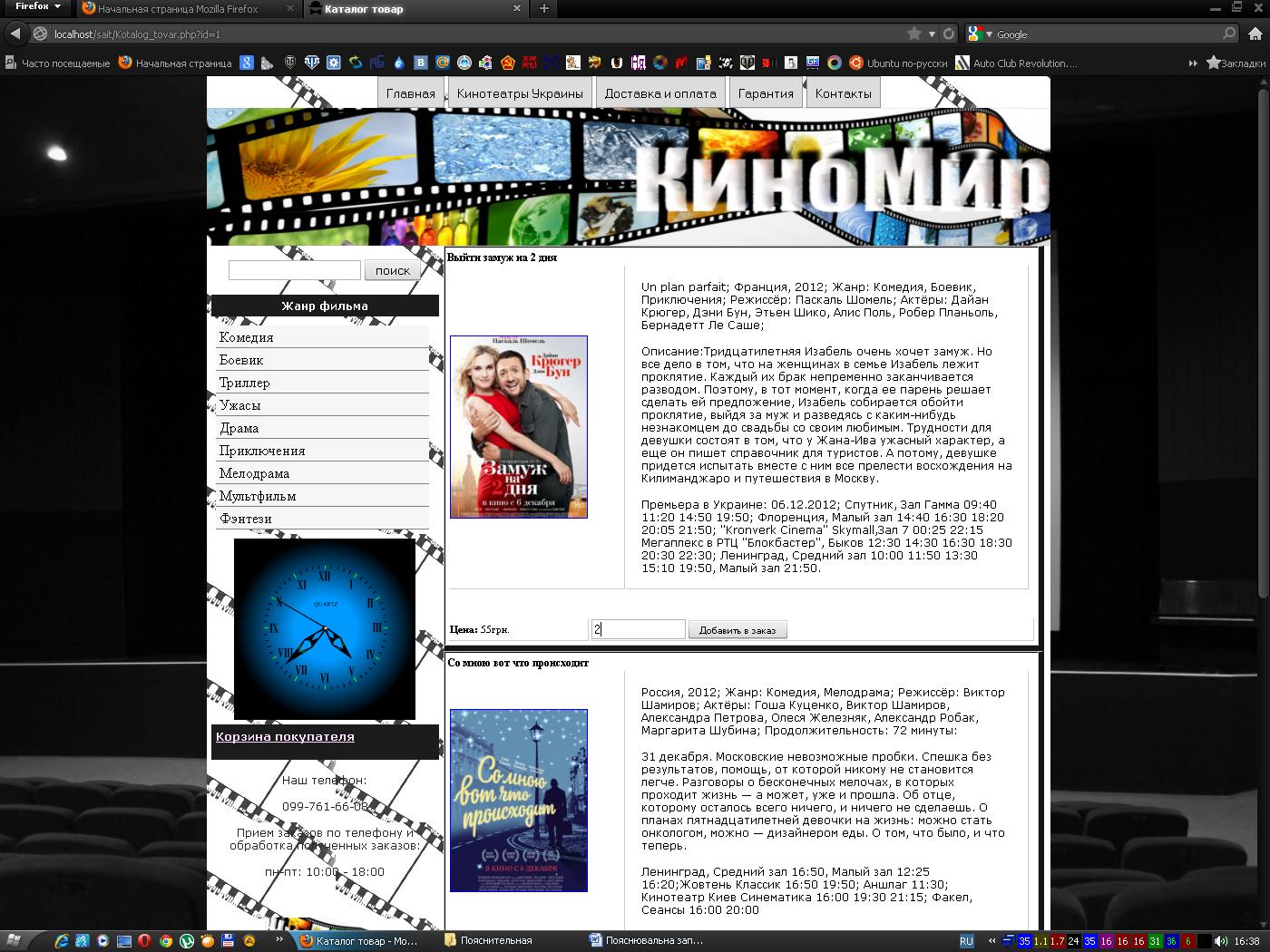Image resolution: width=1270 pixels, height=952 pixels.
Task: Open a new tab with the plus button
Action: click(x=544, y=9)
